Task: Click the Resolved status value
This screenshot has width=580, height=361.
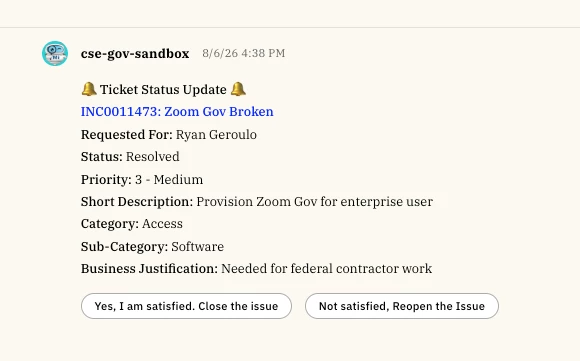Action: 153,157
